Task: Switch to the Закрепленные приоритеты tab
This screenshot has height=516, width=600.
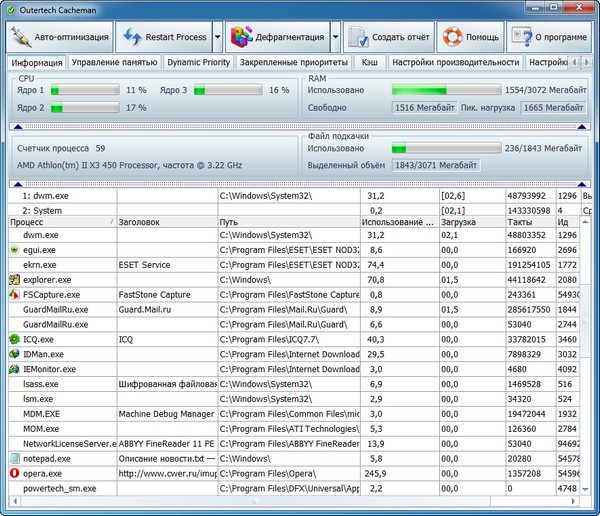Action: 294,62
